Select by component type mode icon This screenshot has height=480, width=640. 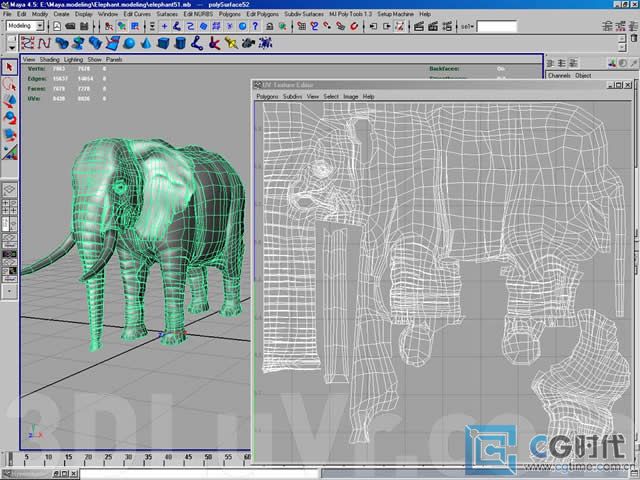click(135, 27)
